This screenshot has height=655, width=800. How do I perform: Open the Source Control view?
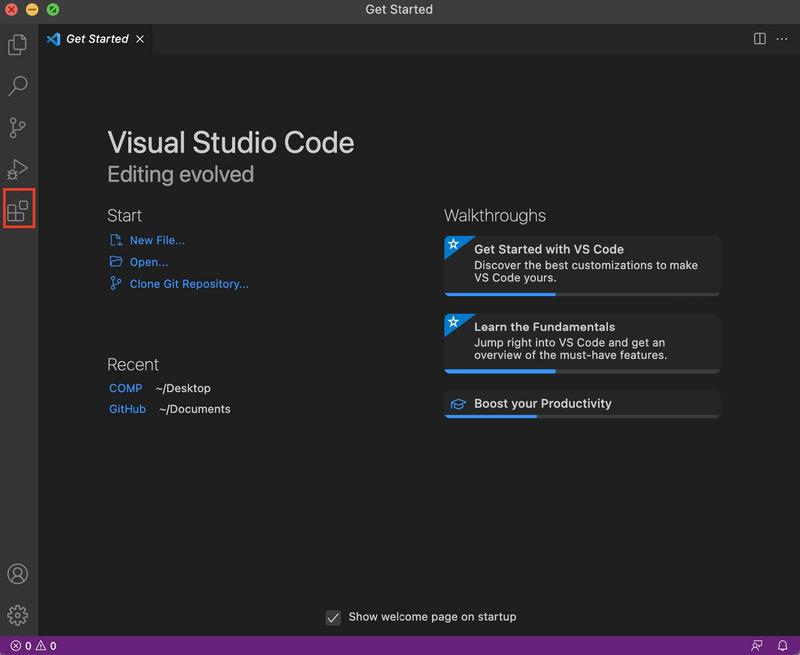point(17,128)
